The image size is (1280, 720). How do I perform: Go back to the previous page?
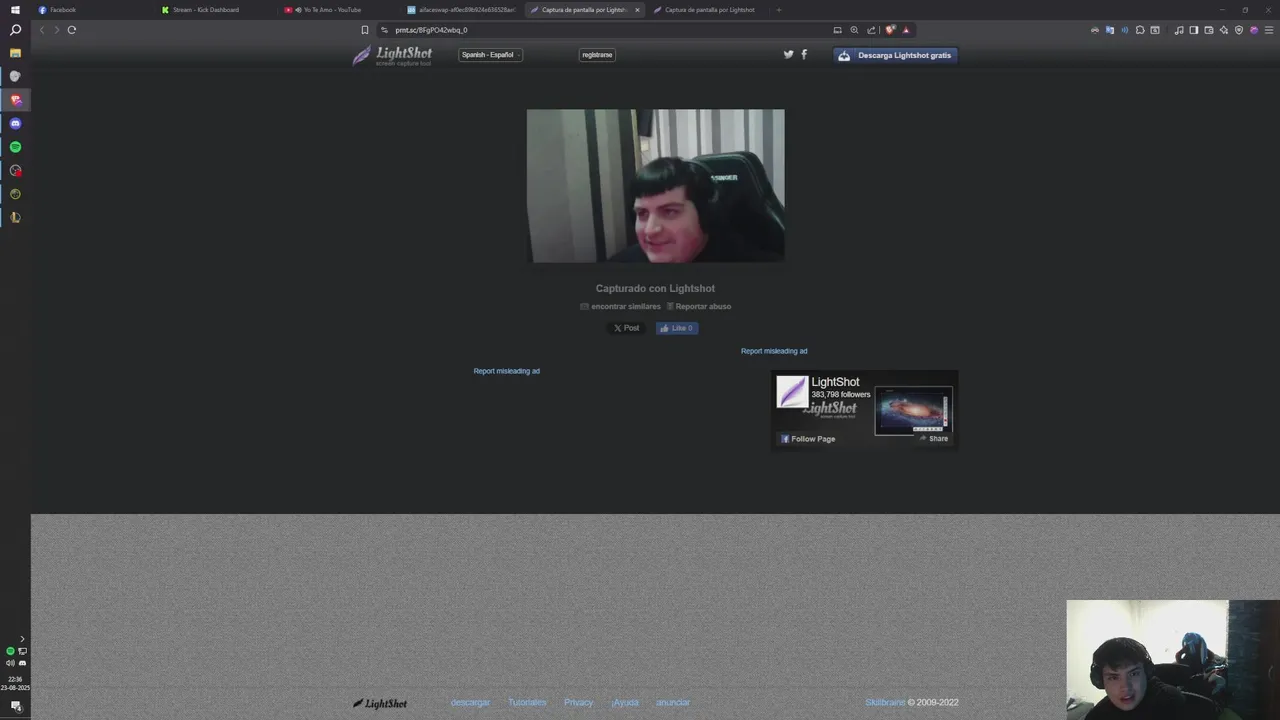coord(41,30)
